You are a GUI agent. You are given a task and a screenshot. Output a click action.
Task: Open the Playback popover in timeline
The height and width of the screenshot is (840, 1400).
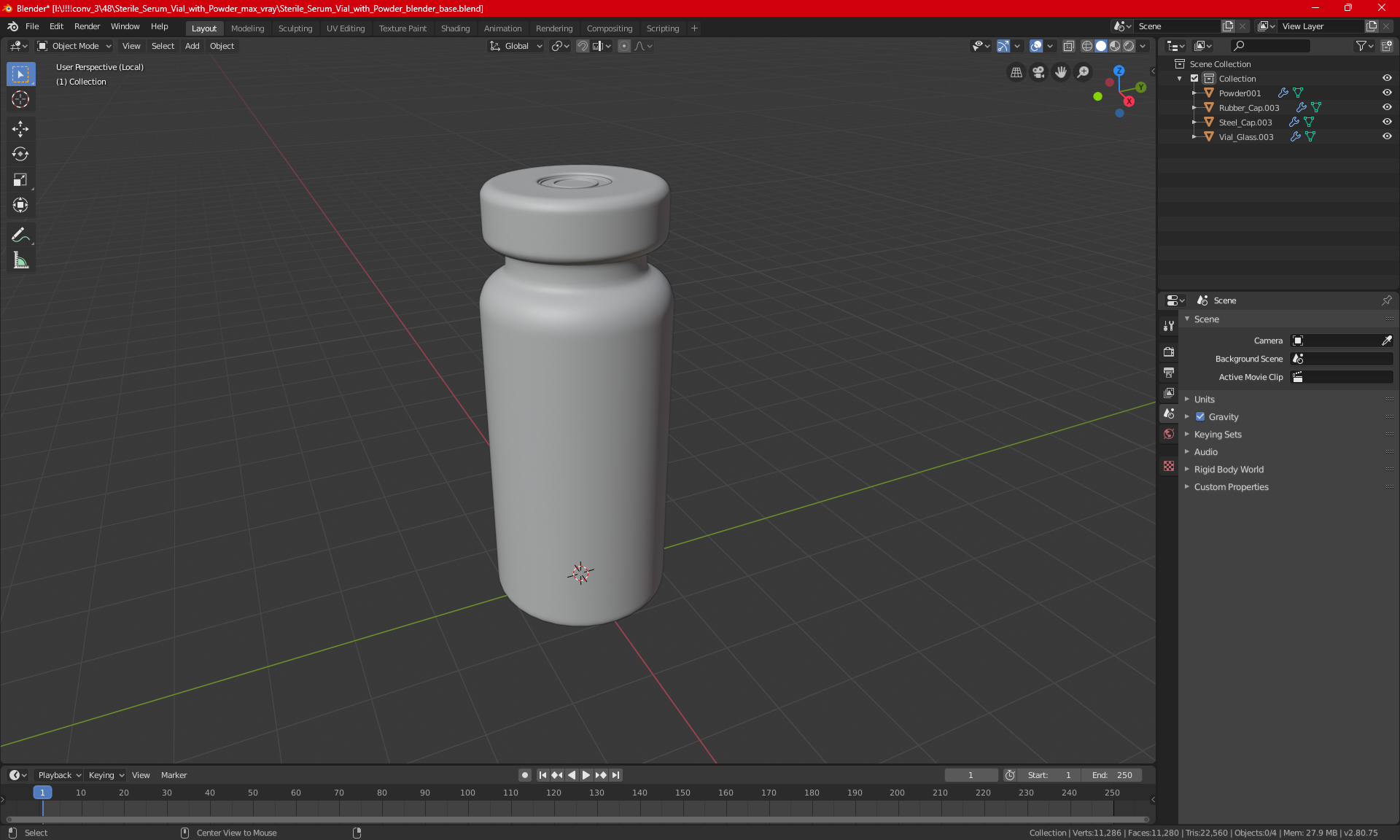coord(59,775)
